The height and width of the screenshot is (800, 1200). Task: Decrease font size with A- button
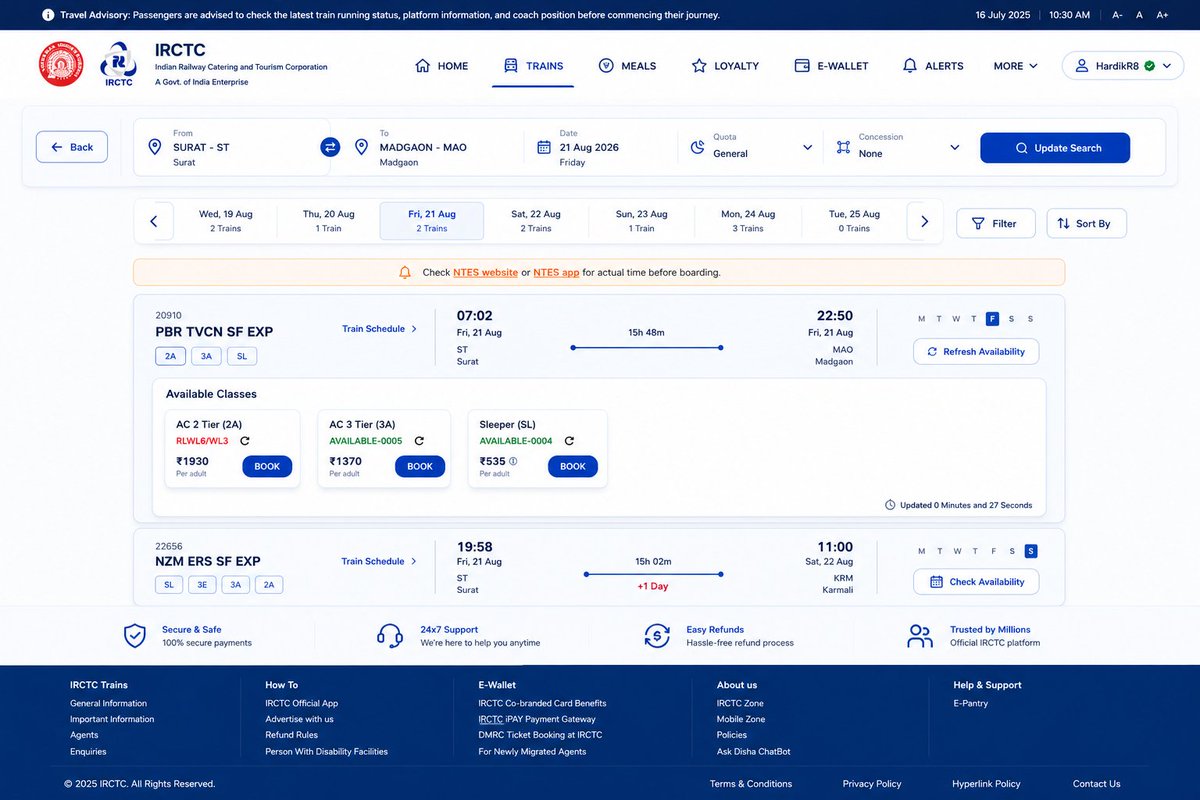1117,15
